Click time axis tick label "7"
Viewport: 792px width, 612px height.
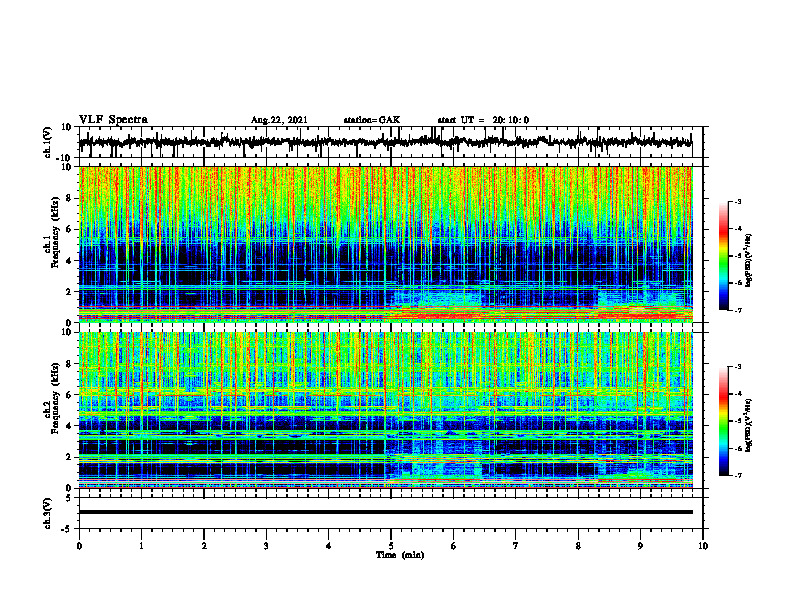point(516,546)
